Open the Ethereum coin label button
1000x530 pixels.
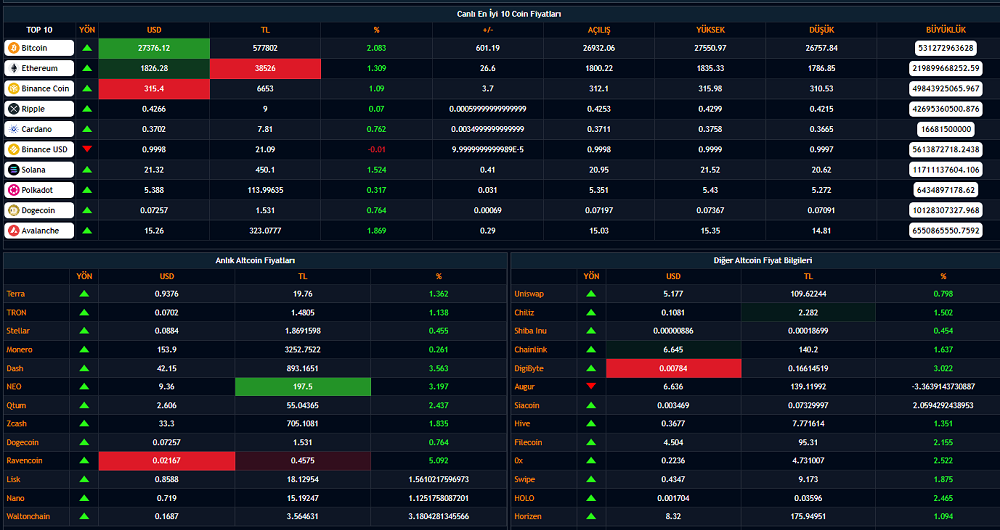tap(39, 68)
